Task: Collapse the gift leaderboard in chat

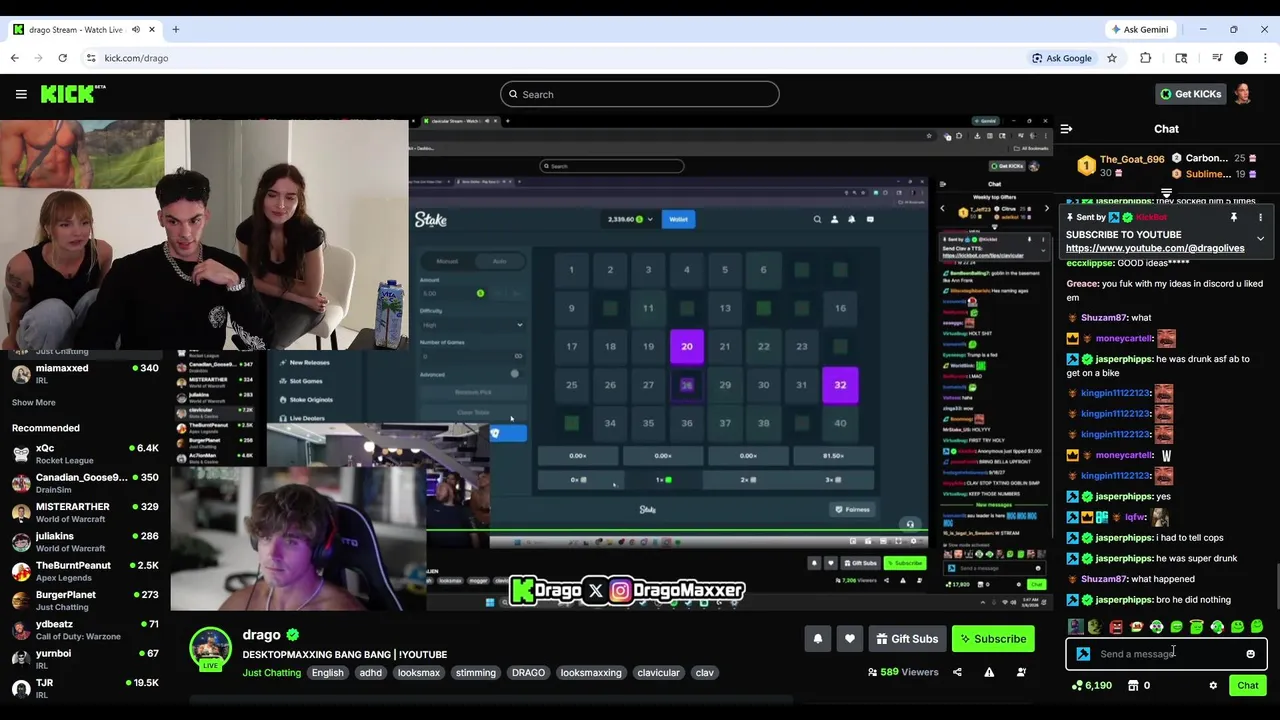Action: pyautogui.click(x=1166, y=193)
